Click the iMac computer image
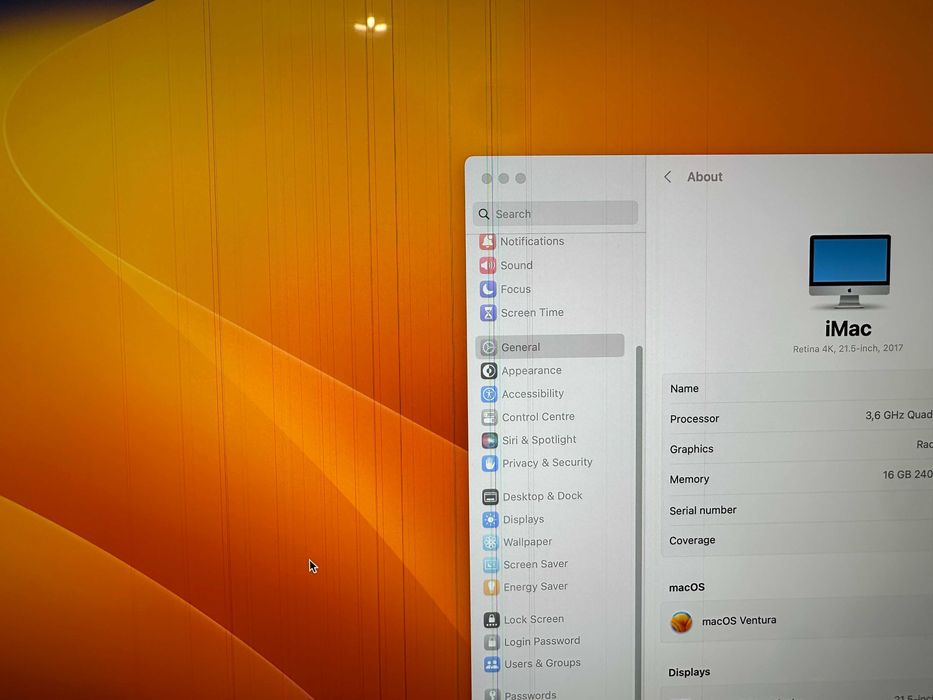 pos(850,271)
